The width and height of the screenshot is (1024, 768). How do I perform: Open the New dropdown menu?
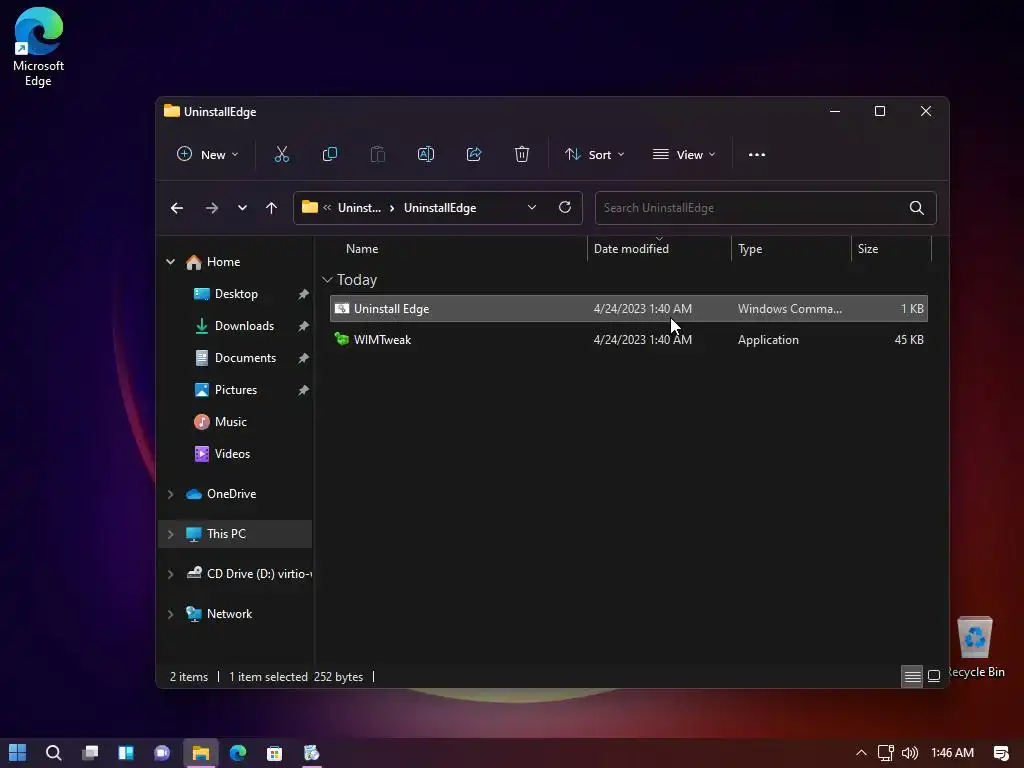pyautogui.click(x=208, y=155)
